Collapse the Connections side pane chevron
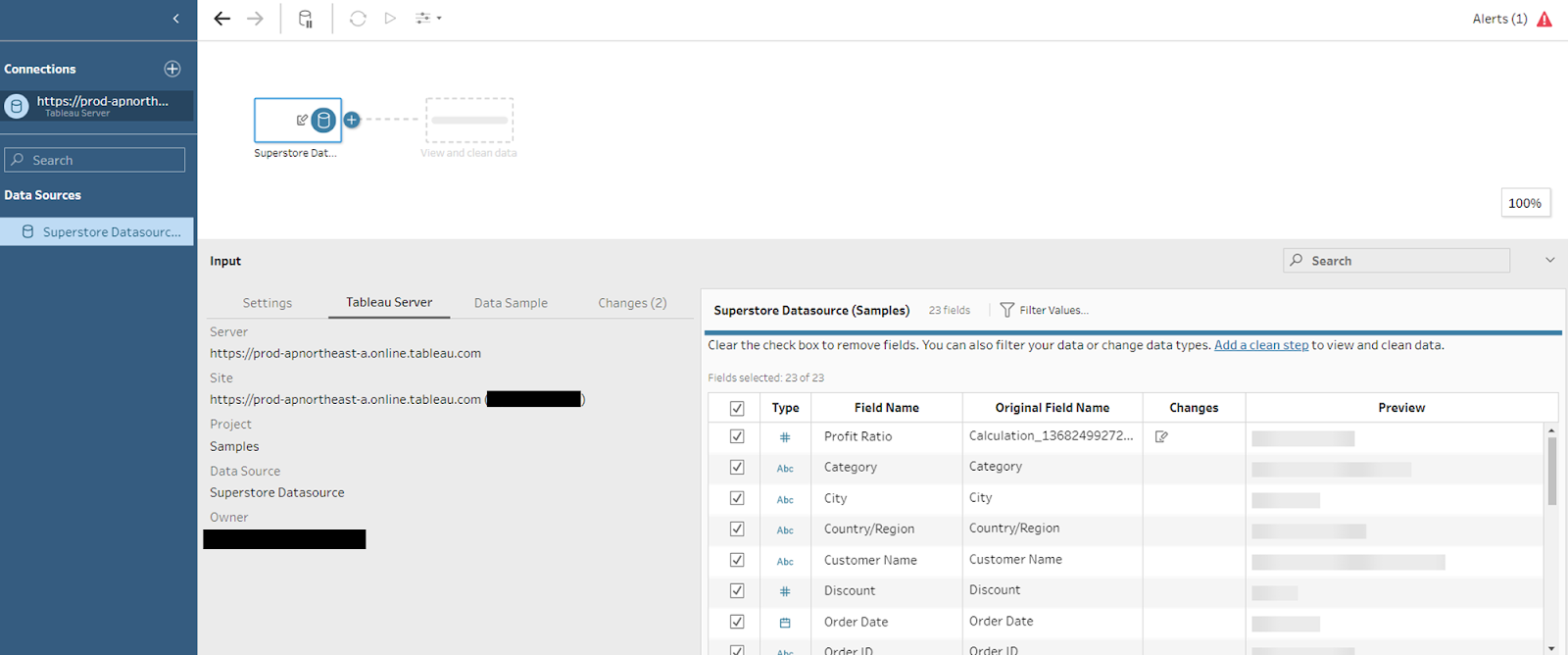This screenshot has width=1568, height=655. tap(176, 19)
